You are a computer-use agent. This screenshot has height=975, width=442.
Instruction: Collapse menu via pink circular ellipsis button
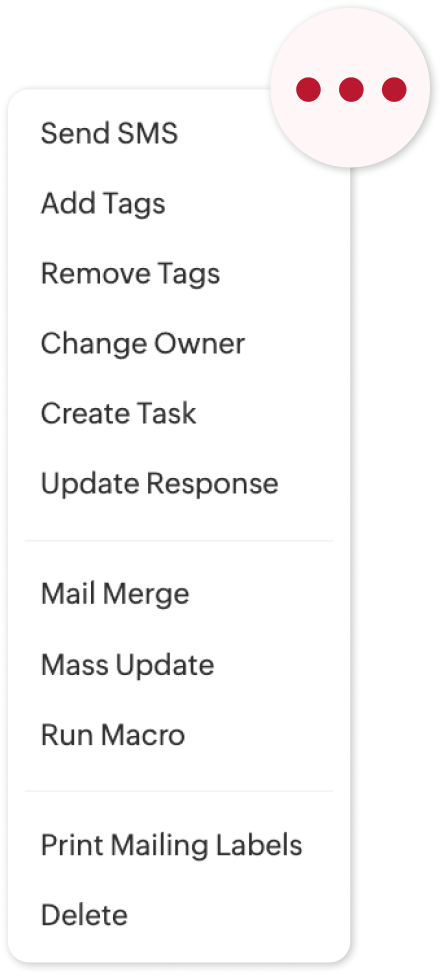point(351,88)
